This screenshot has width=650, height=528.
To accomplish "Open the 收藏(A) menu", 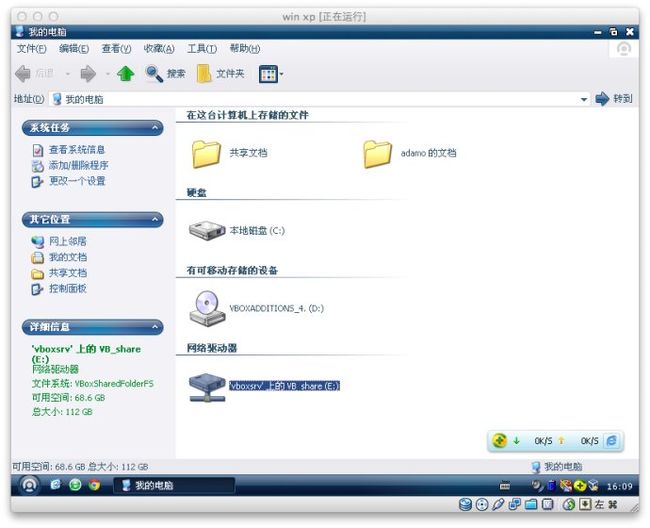I will (159, 49).
